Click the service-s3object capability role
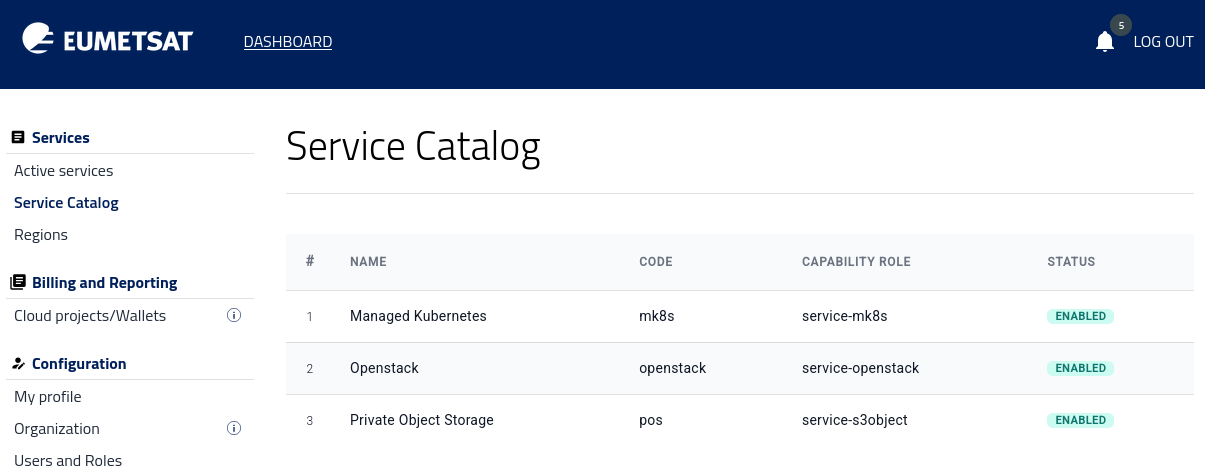Screen dimensions: 1205x476 [x=855, y=420]
